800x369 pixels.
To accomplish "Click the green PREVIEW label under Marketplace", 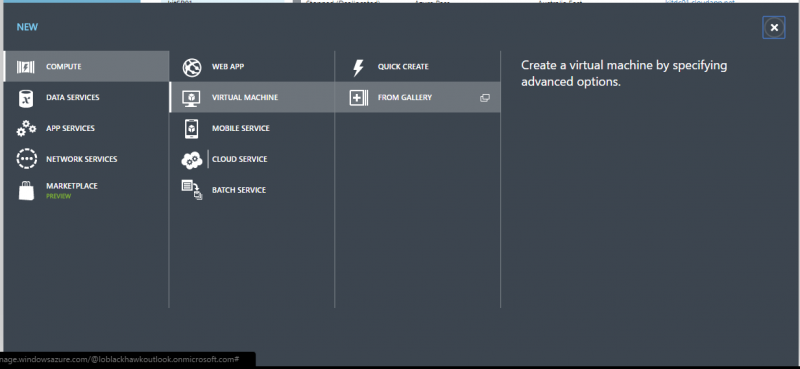I will click(59, 196).
